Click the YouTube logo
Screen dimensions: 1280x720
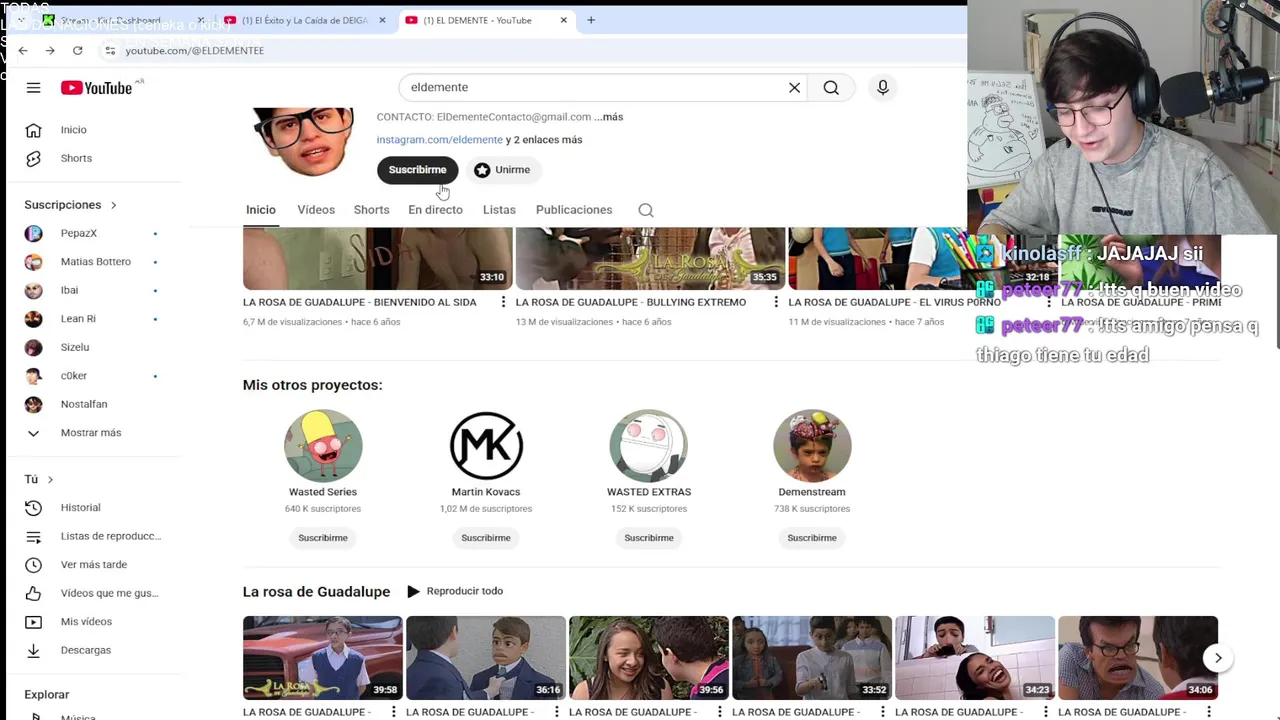pos(96,88)
